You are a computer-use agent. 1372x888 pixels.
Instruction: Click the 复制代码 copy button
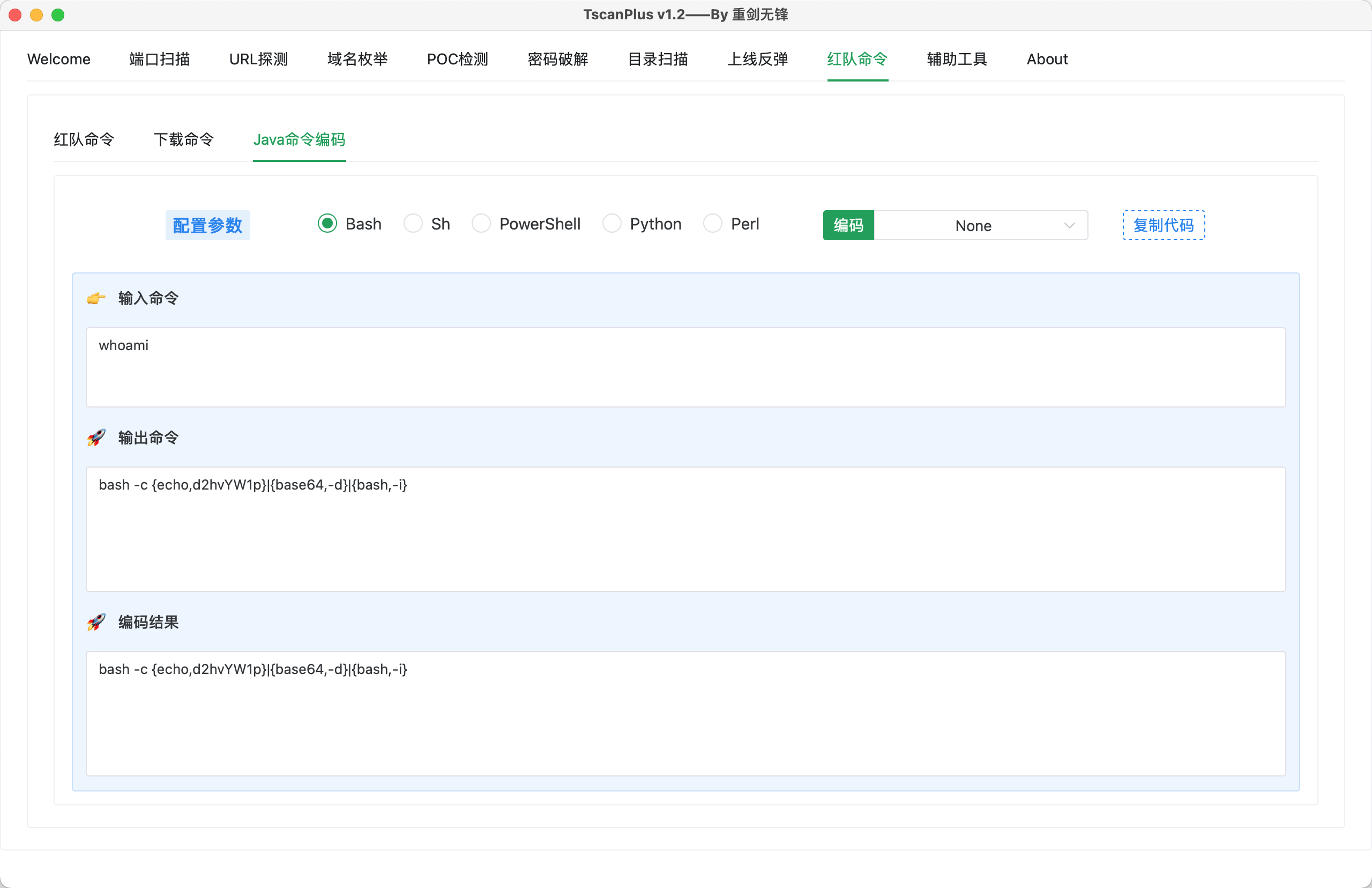point(1164,225)
